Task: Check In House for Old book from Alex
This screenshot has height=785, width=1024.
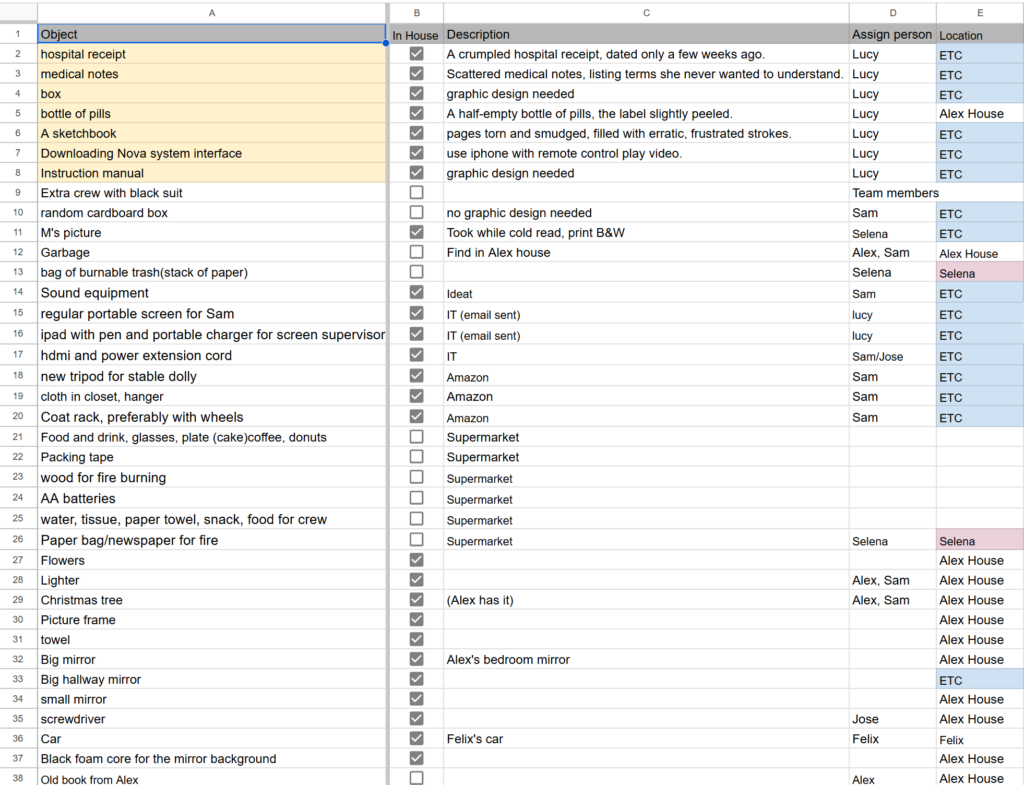Action: pyautogui.click(x=416, y=778)
